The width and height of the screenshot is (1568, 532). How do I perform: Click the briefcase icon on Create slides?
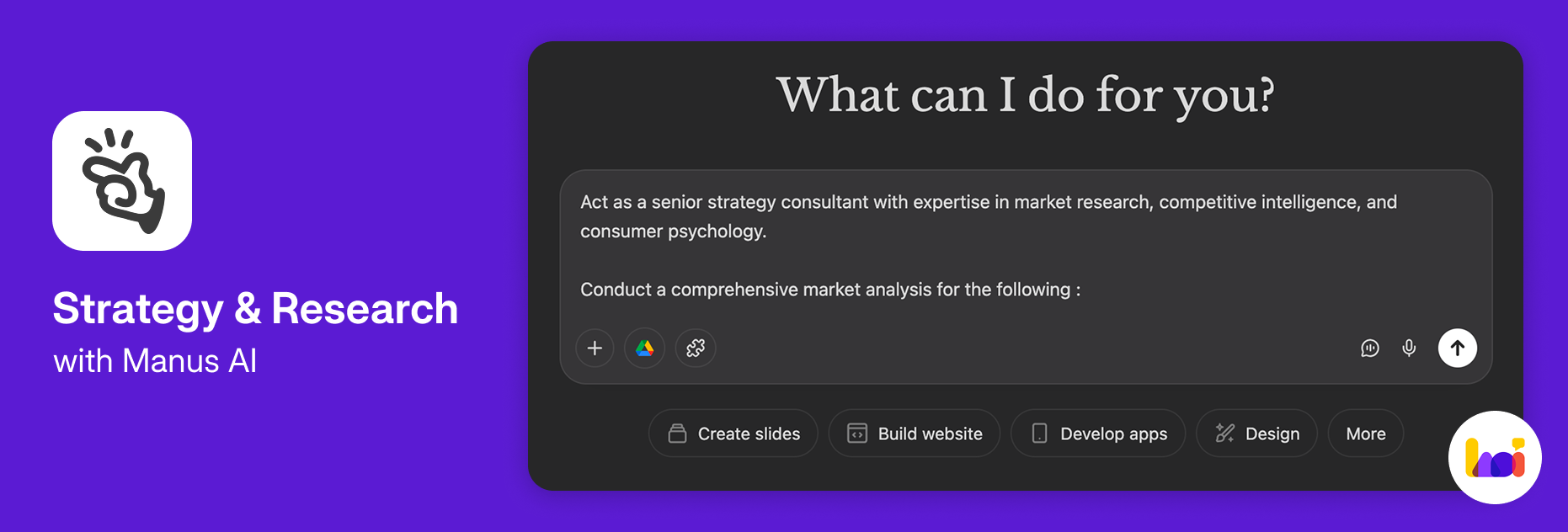(675, 433)
